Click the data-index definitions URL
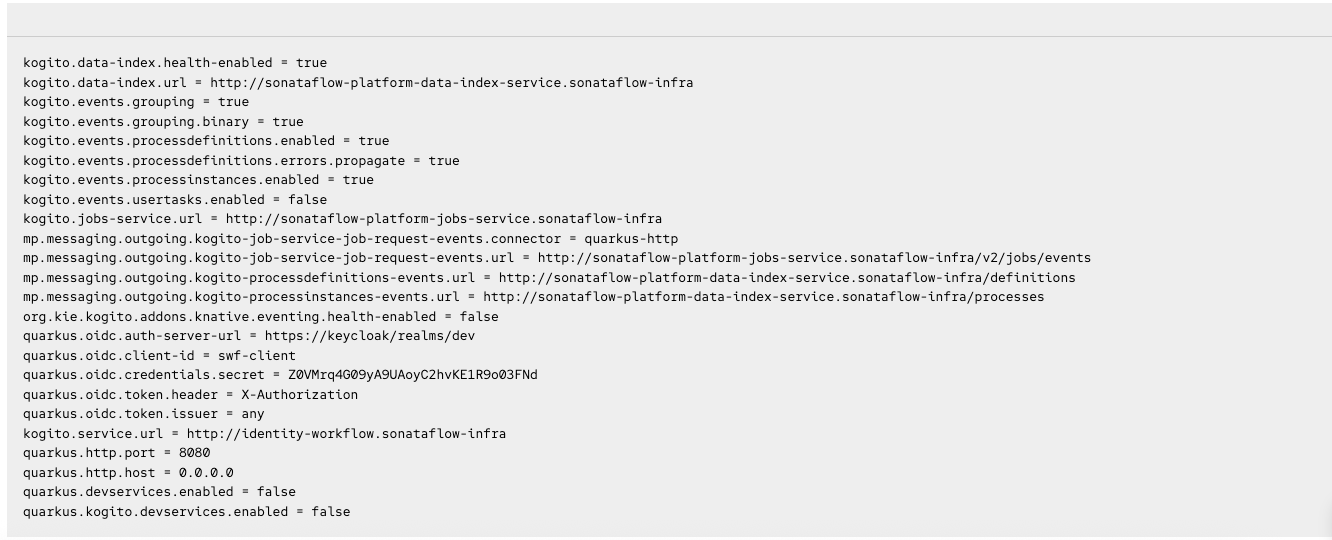1332x540 pixels. tap(787, 277)
